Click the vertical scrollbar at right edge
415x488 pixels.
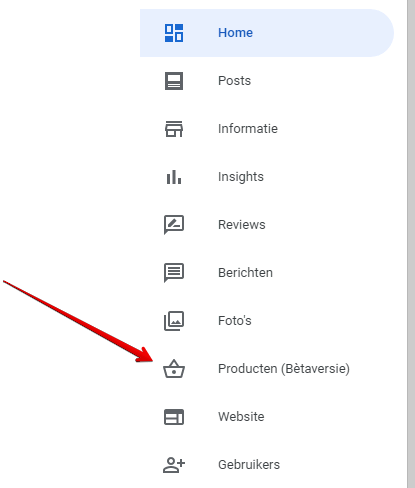(x=411, y=244)
